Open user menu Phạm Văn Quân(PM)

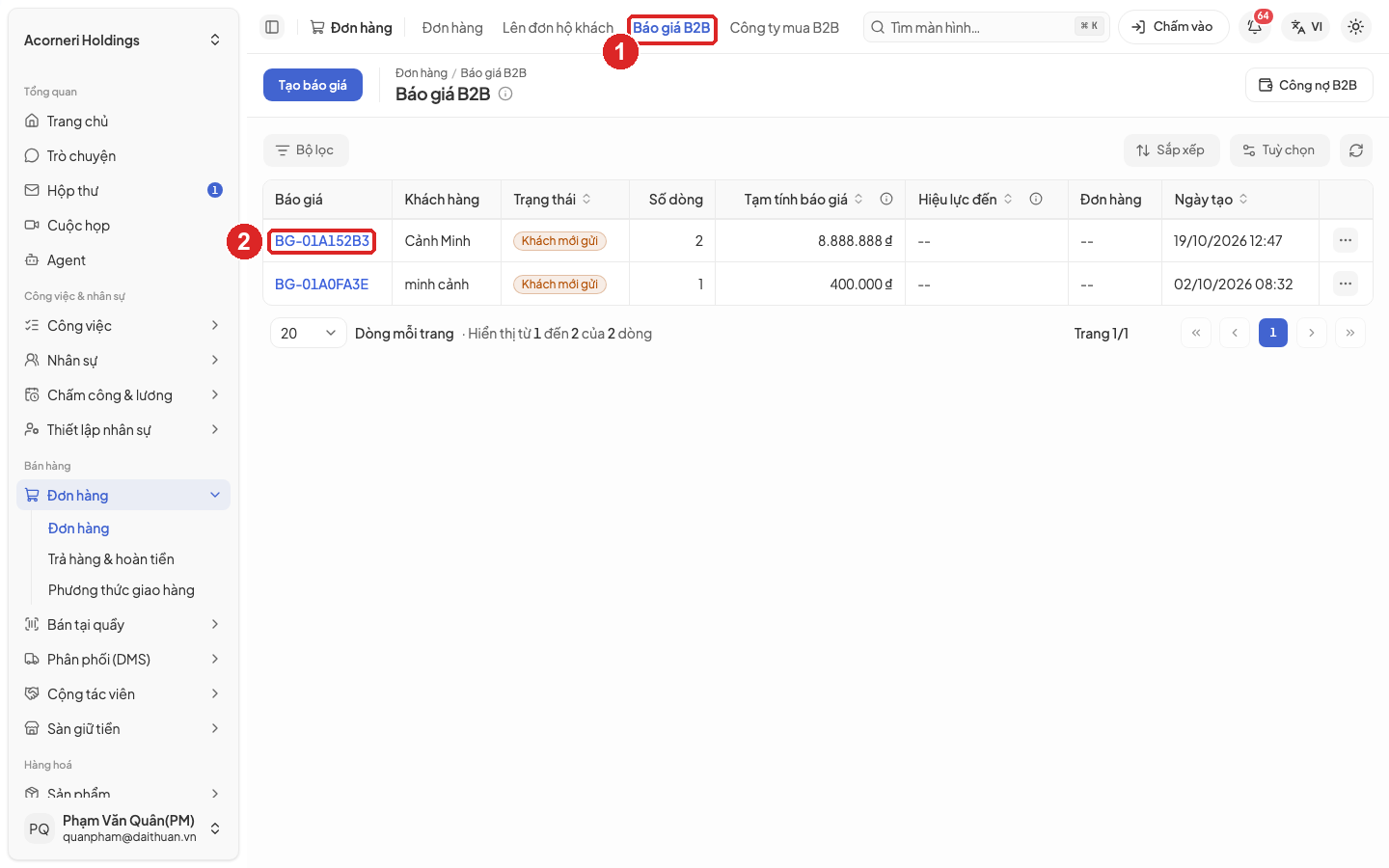click(123, 828)
